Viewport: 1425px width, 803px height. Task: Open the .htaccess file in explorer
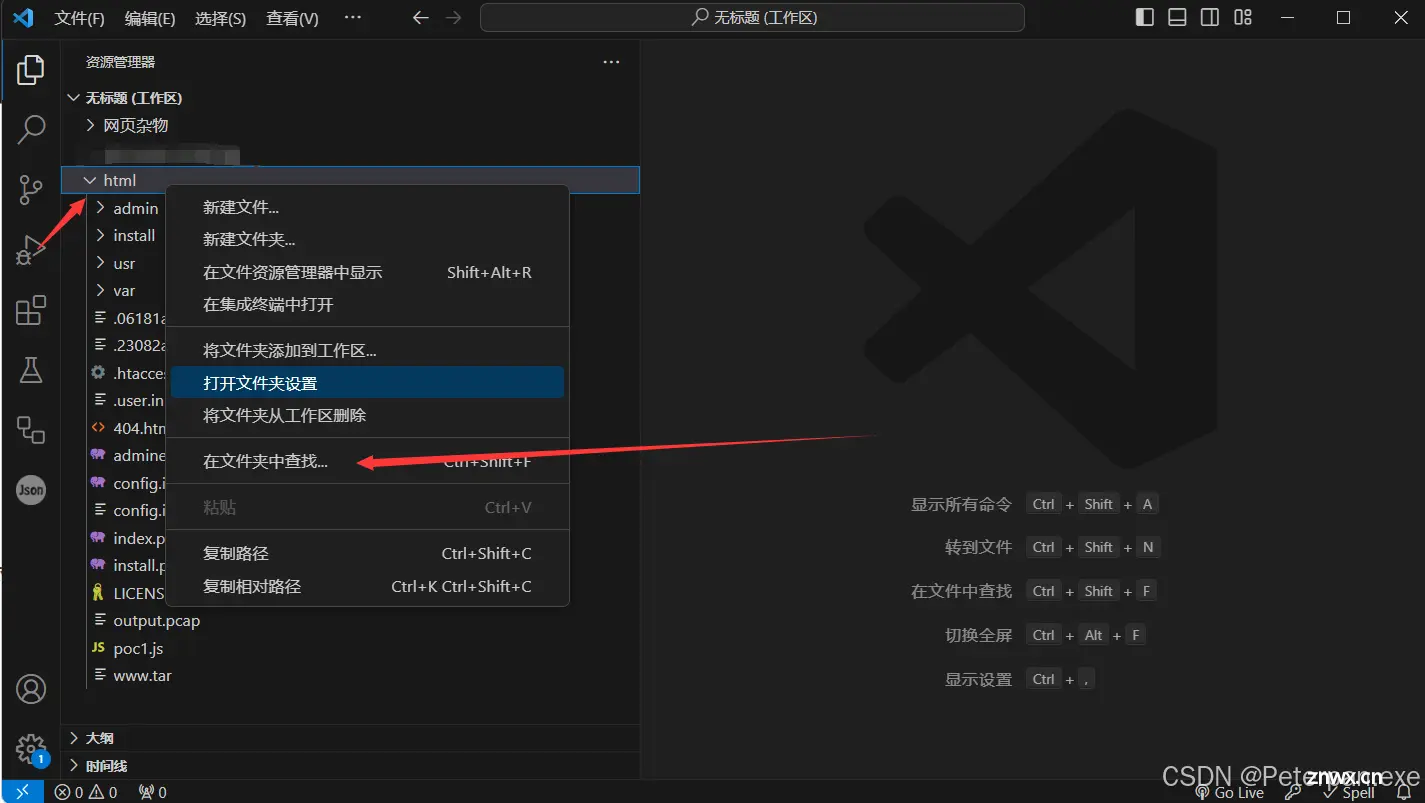pyautogui.click(x=128, y=373)
